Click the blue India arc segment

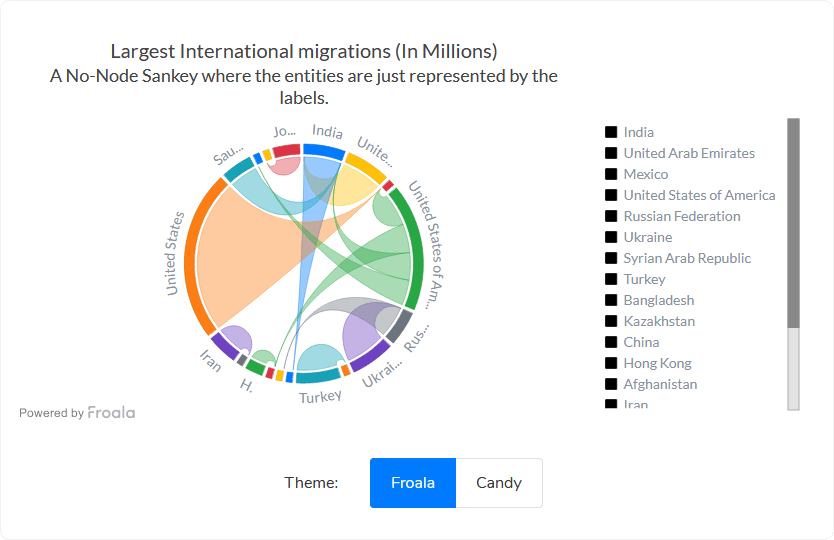324,151
